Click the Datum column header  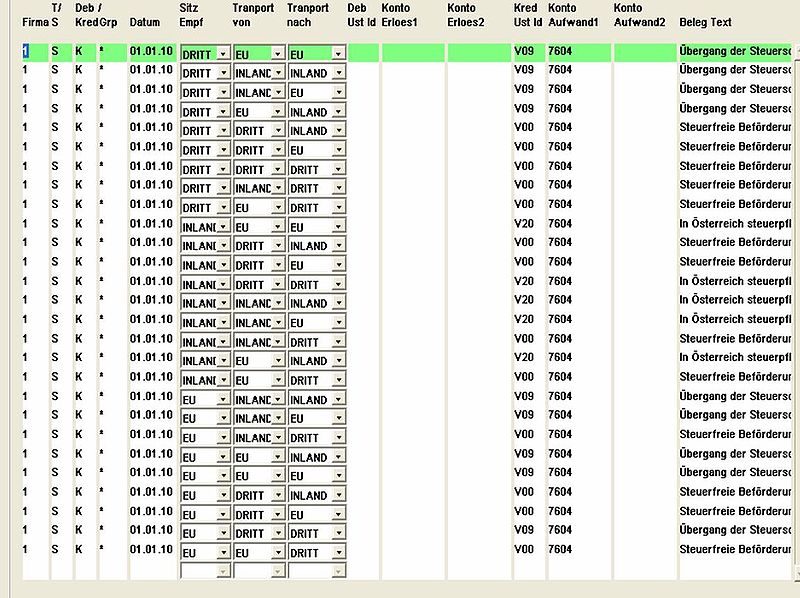coord(145,22)
